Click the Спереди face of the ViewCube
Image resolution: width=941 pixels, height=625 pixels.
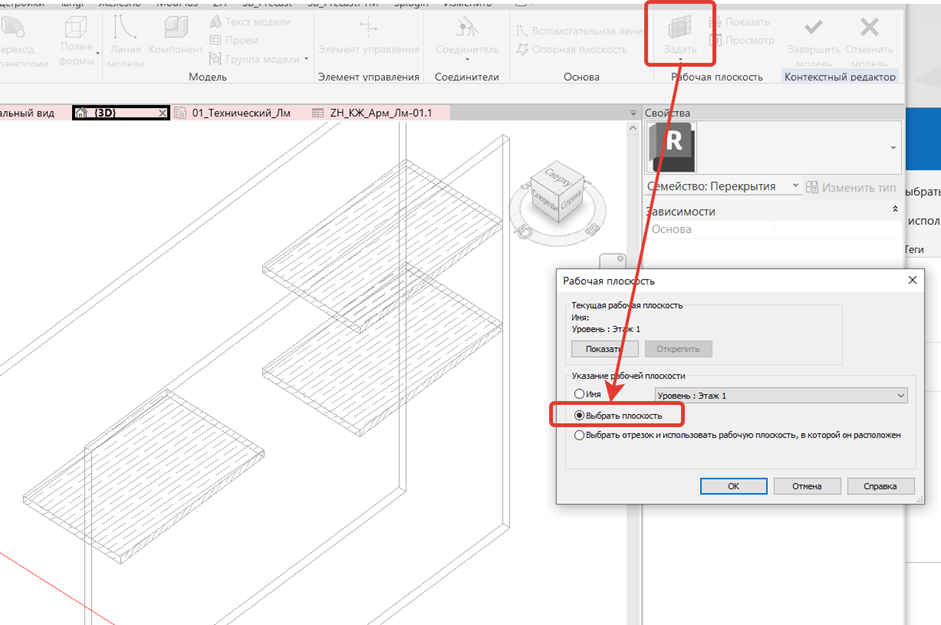click(544, 201)
